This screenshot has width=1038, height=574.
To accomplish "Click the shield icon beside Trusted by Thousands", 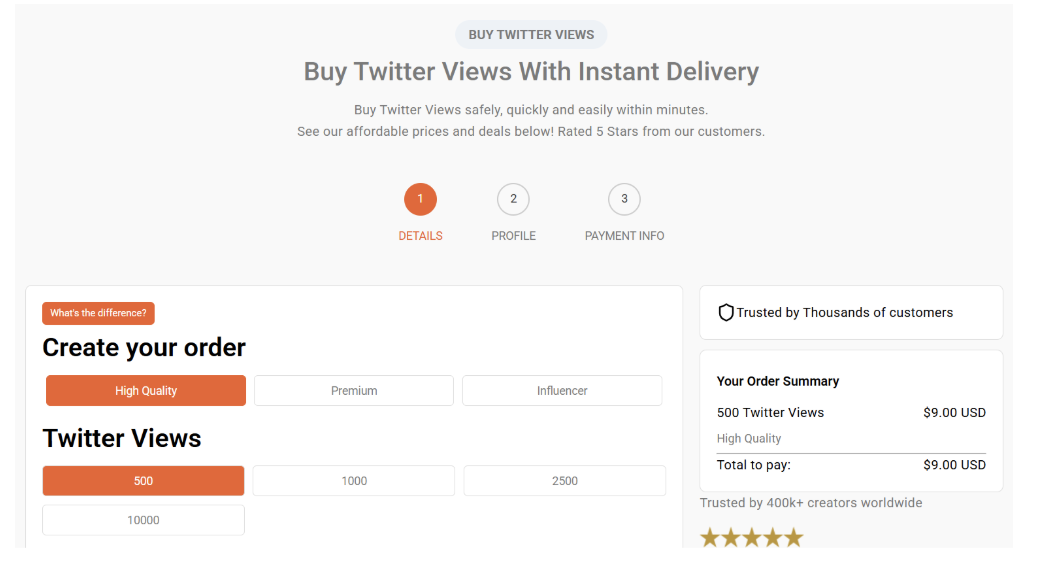I will coord(726,313).
